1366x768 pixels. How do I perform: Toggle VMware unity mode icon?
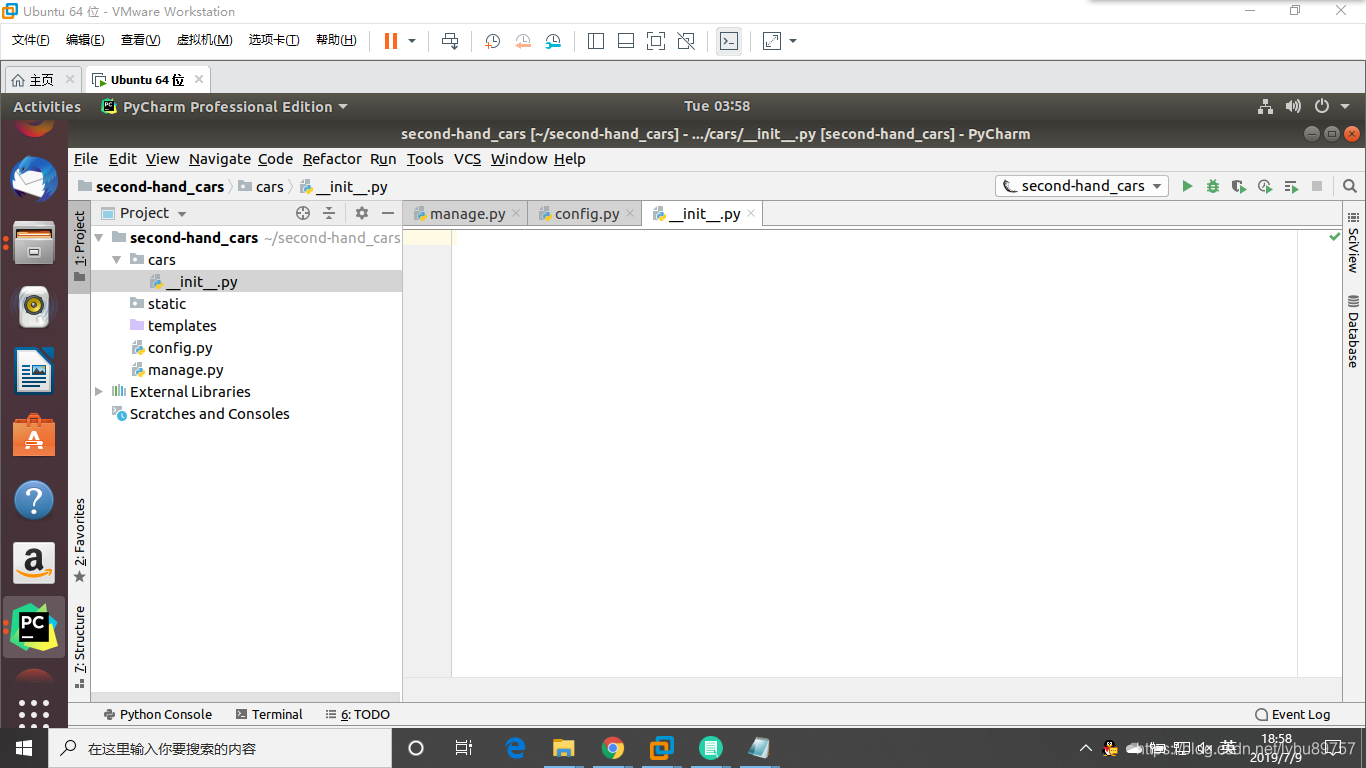pos(686,41)
